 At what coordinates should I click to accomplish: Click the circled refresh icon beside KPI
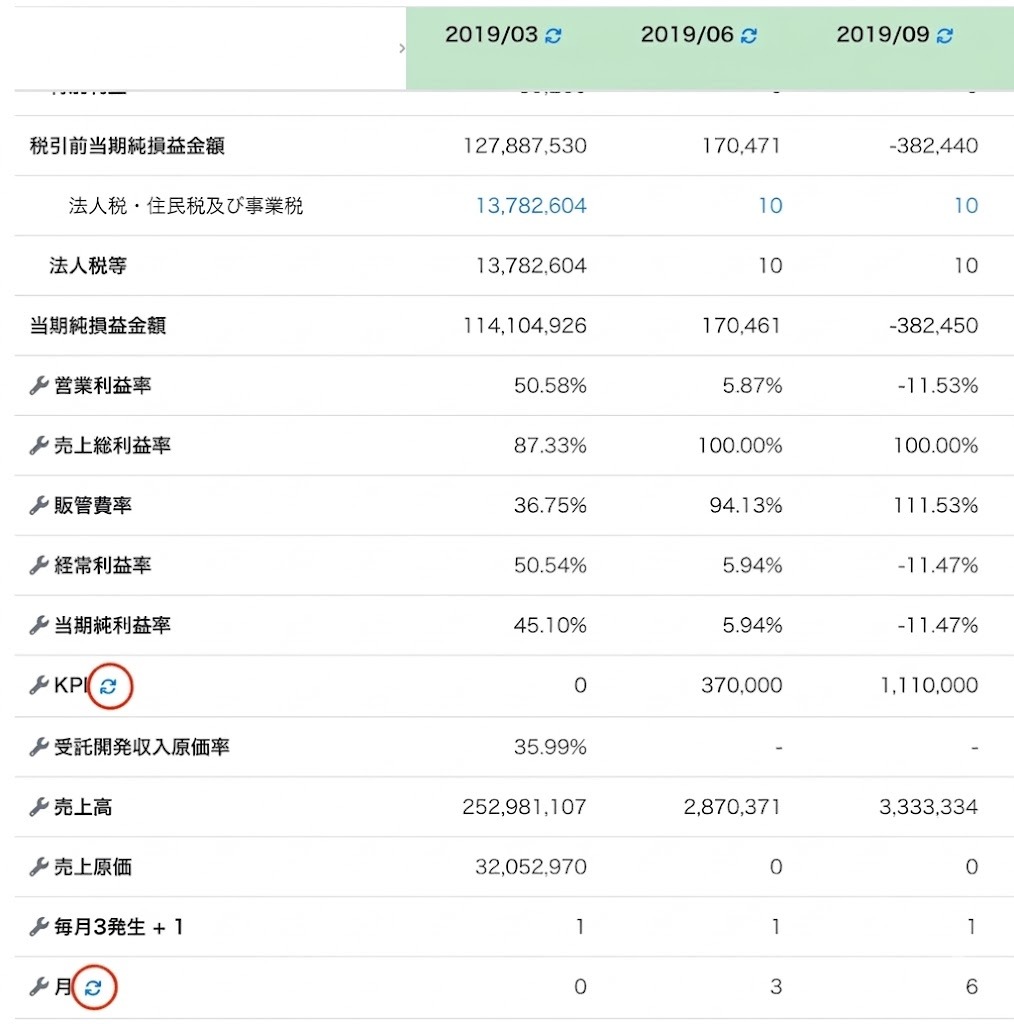[108, 686]
